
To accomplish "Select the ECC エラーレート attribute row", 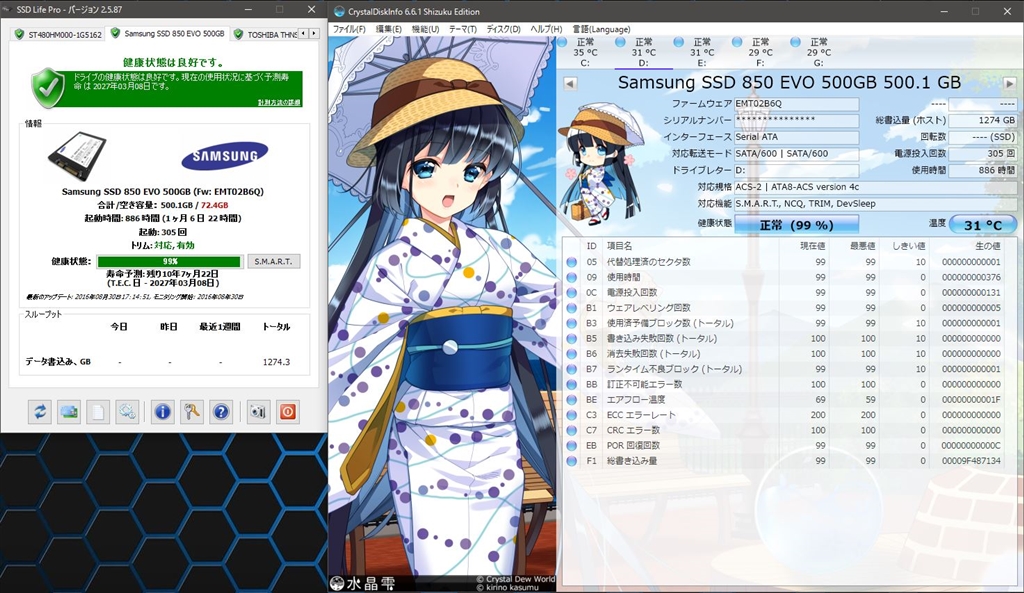I will tap(784, 415).
